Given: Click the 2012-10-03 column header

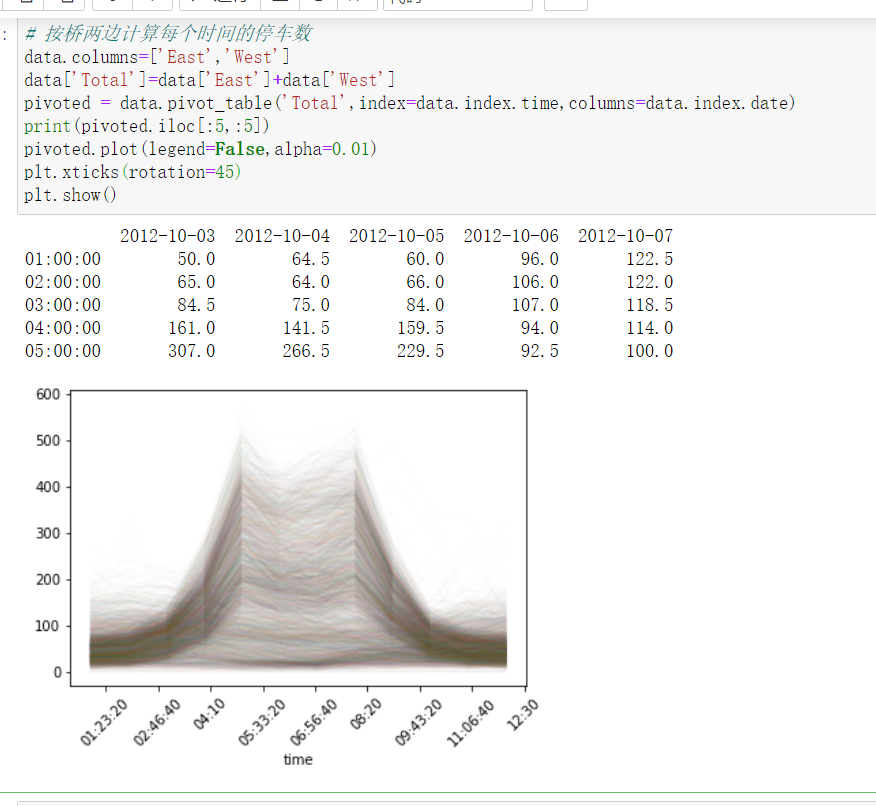Looking at the screenshot, I should (x=168, y=236).
